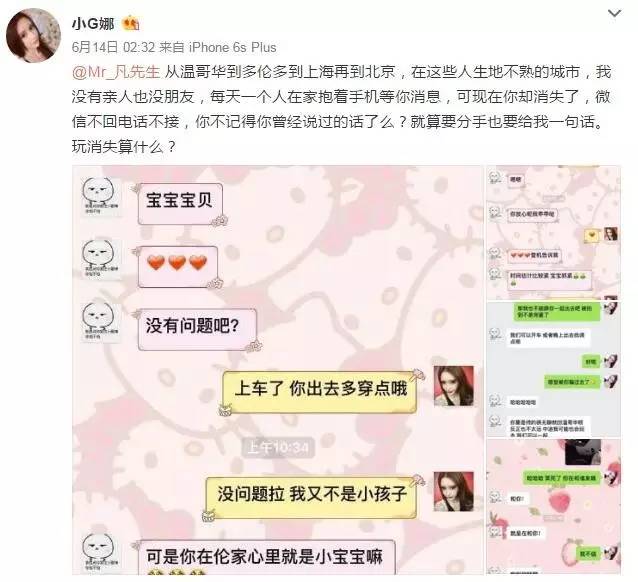Click the 没问题拉 我又不是小孩子 bubble
Image resolution: width=638 pixels, height=582 pixels.
[x=311, y=497]
